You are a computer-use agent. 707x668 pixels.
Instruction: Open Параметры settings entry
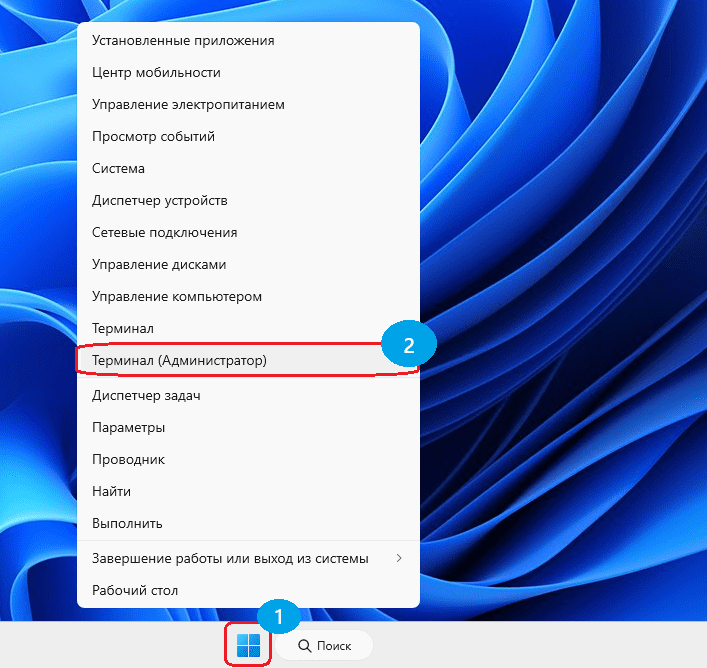pyautogui.click(x=128, y=428)
